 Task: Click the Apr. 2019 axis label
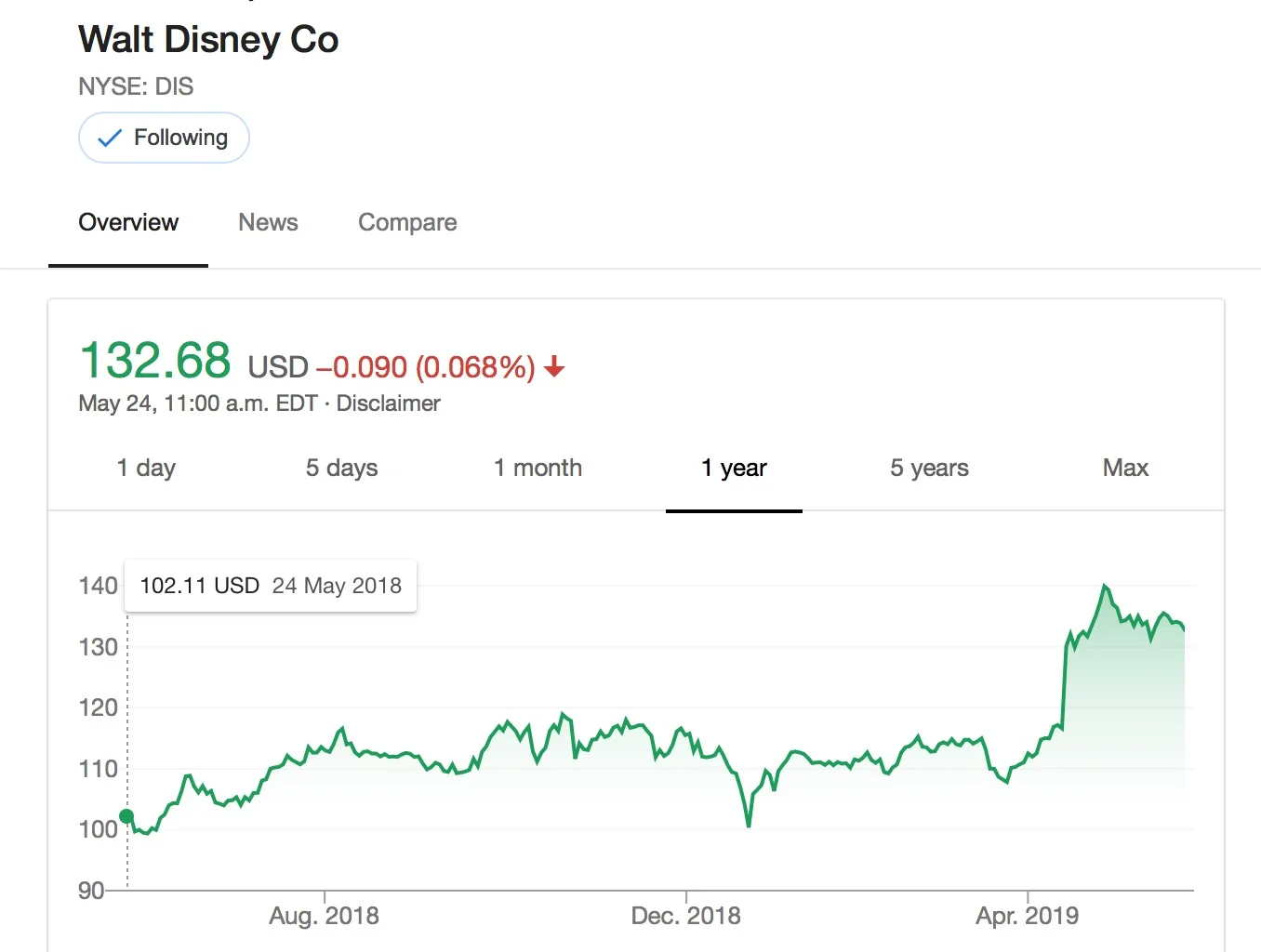pos(1028,916)
